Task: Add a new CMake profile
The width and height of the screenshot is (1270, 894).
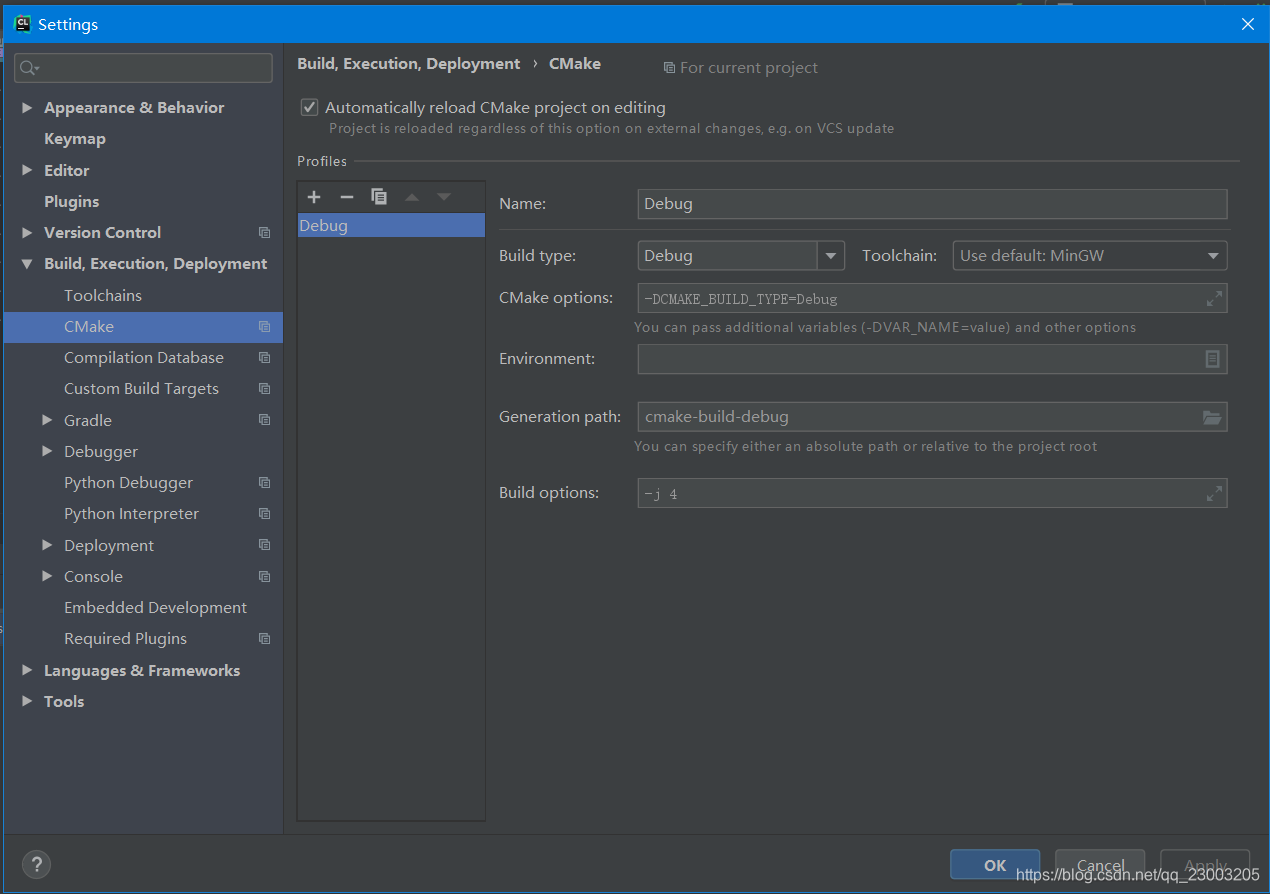Action: coord(314,197)
